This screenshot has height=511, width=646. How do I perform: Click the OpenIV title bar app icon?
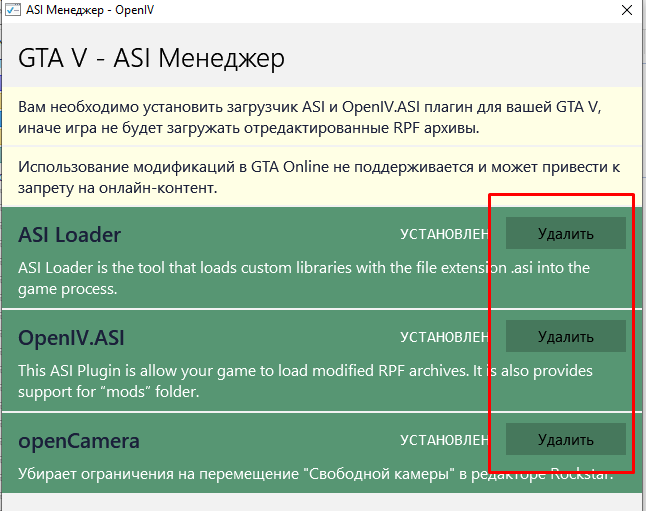12,10
